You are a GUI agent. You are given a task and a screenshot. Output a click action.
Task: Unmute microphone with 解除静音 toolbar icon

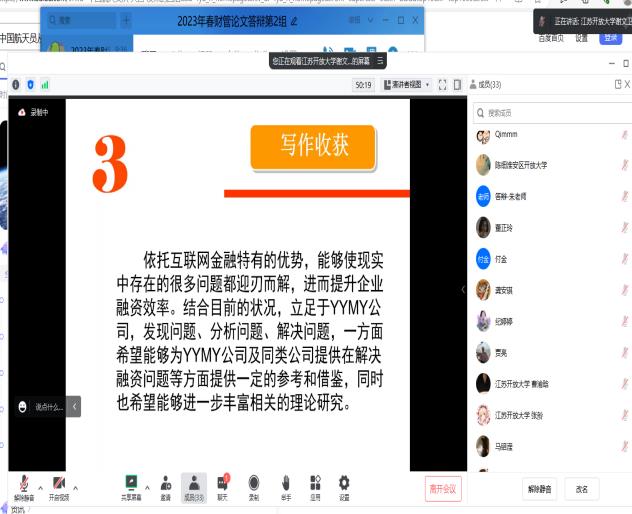(23, 485)
